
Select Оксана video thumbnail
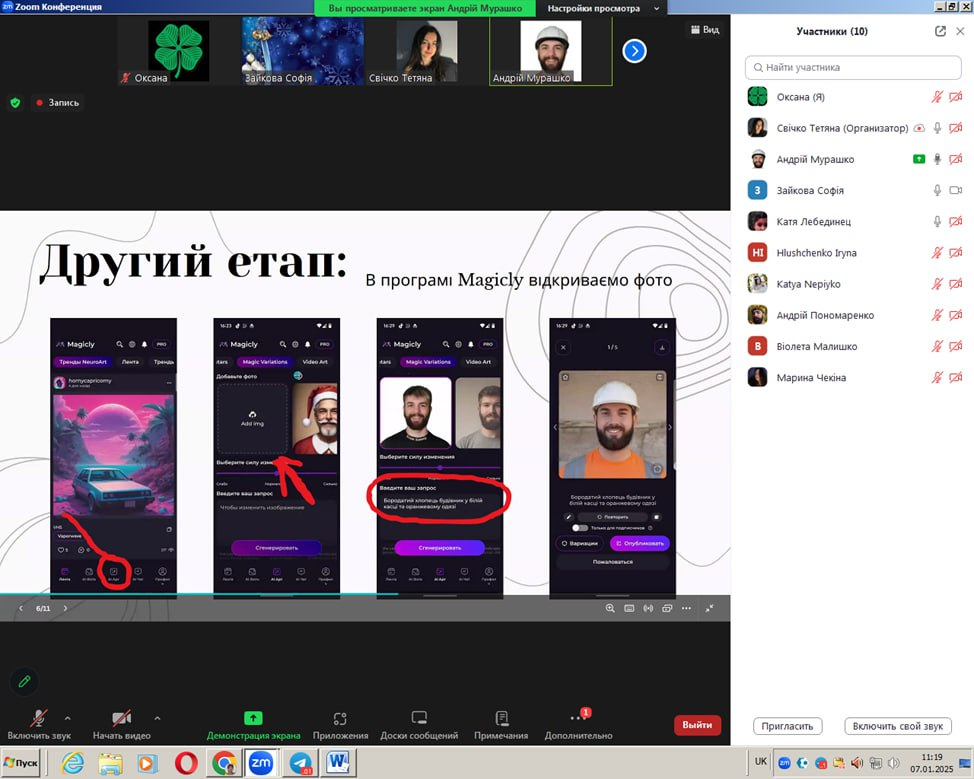tap(179, 51)
